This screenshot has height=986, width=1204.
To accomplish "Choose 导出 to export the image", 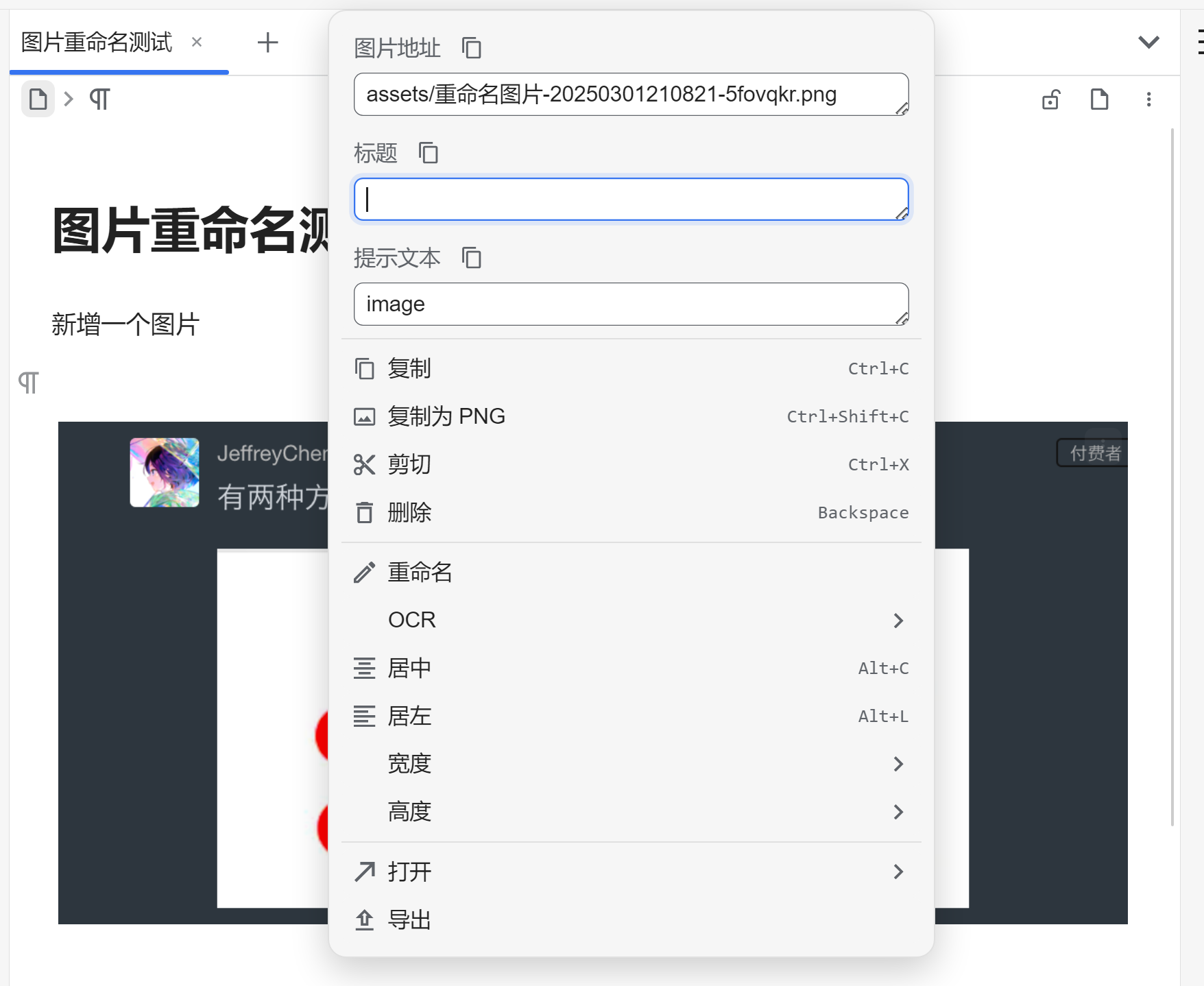I will 631,920.
